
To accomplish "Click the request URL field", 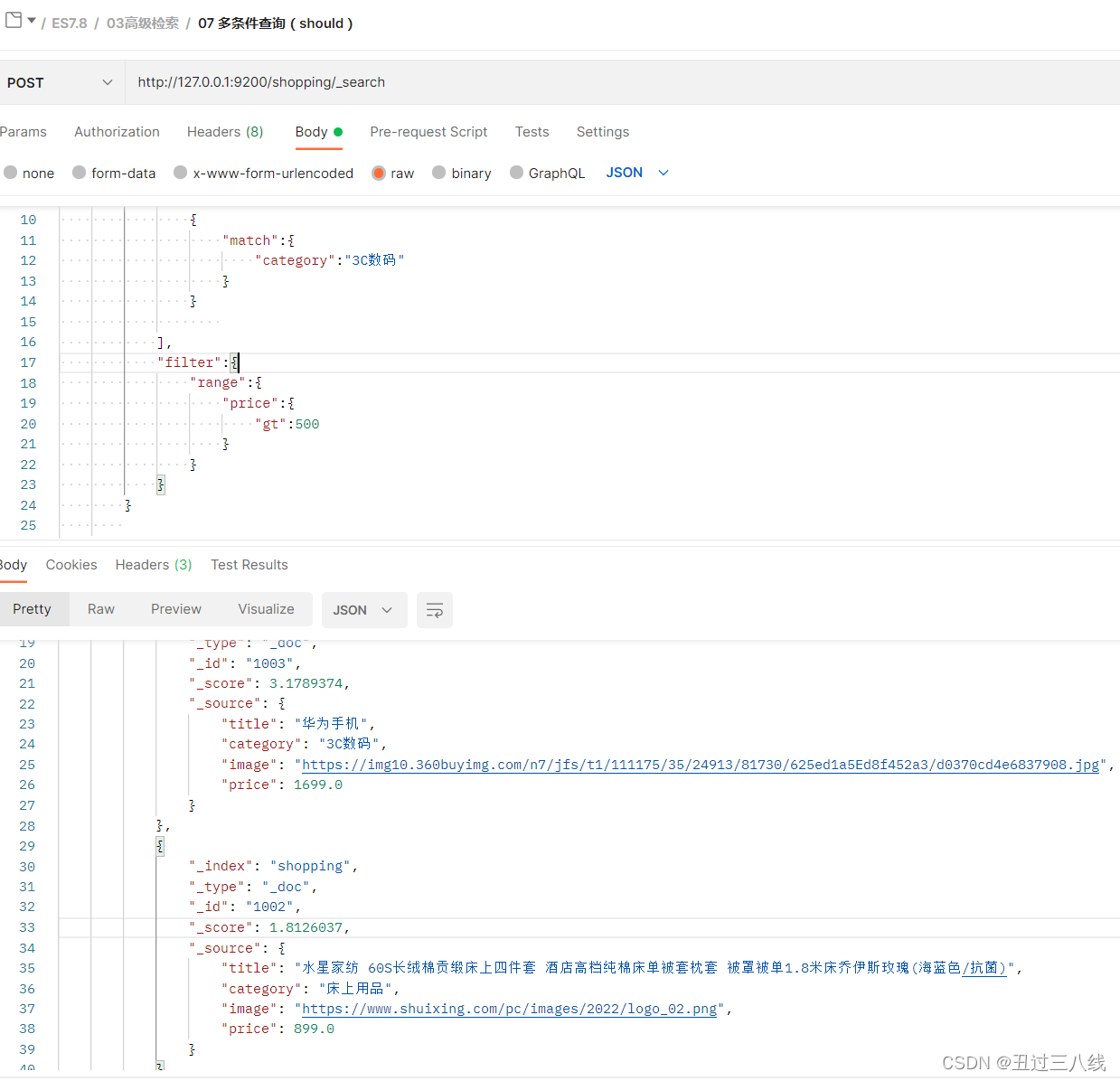I will pos(622,82).
